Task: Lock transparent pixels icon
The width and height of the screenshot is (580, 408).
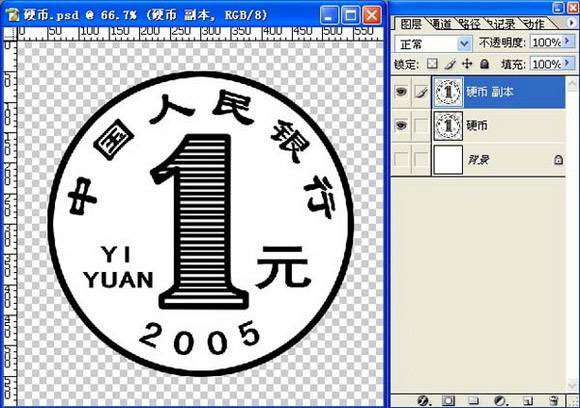Action: tap(432, 64)
